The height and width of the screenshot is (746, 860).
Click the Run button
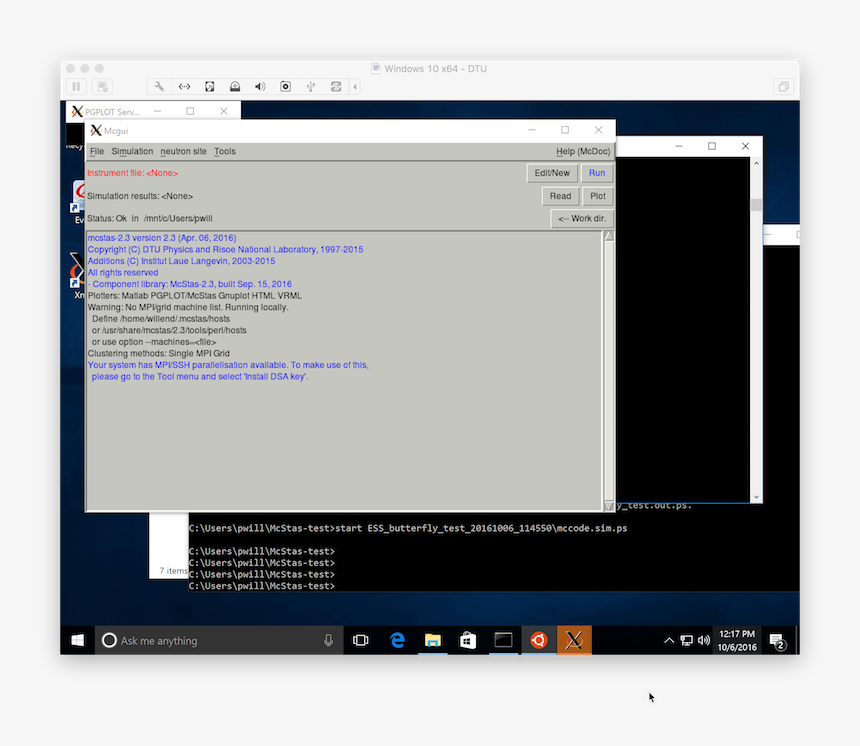click(x=597, y=173)
